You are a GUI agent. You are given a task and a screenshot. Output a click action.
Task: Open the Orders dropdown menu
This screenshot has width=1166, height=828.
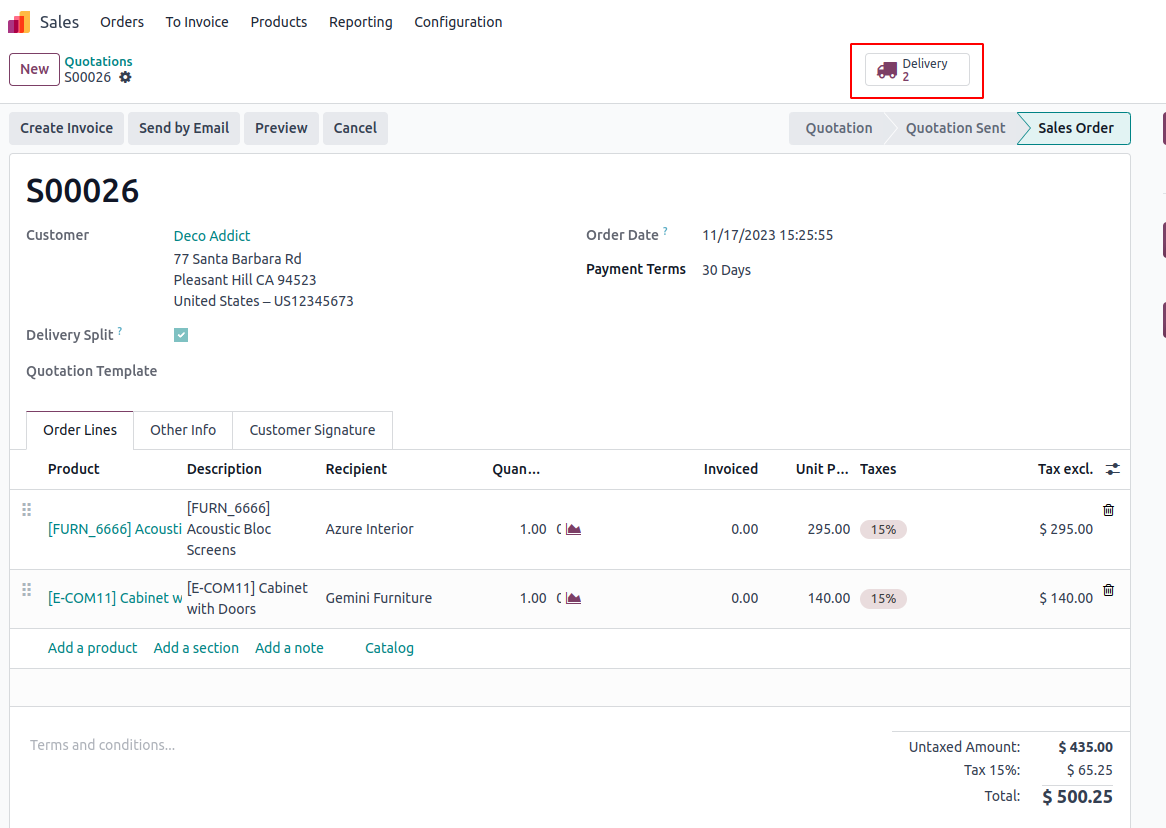122,22
